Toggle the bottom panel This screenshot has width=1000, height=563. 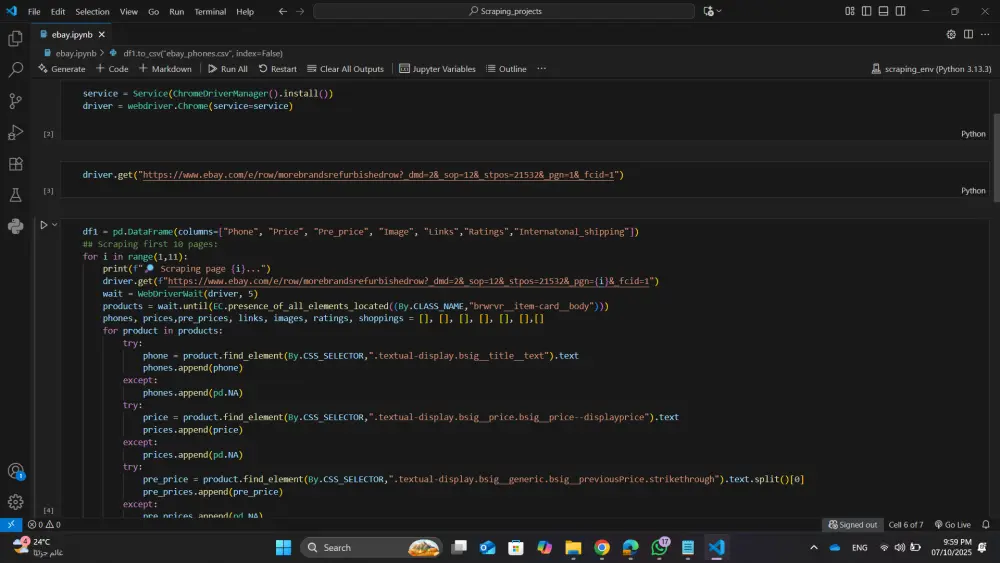883,11
